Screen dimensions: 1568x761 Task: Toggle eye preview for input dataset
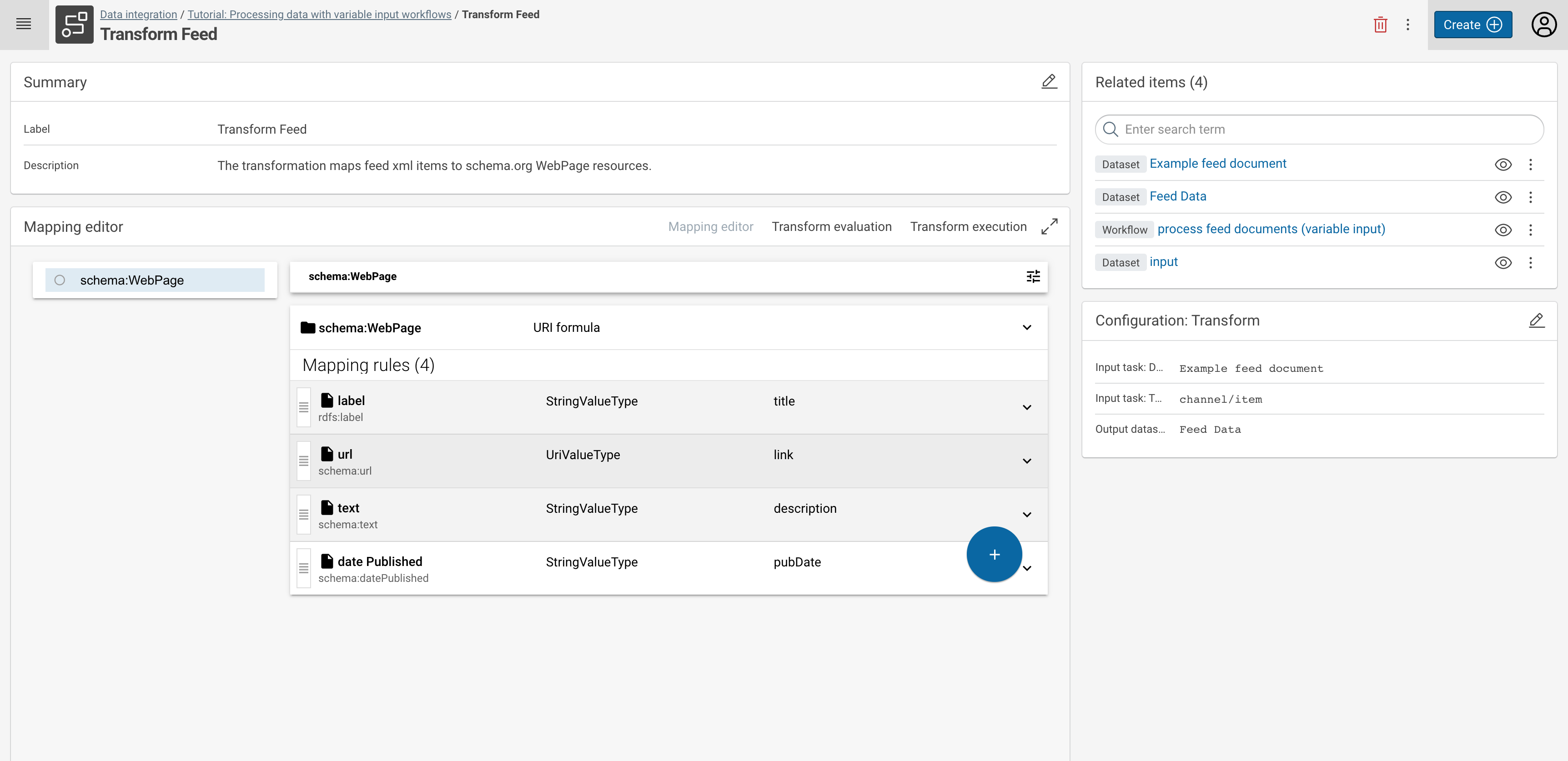pyautogui.click(x=1503, y=263)
